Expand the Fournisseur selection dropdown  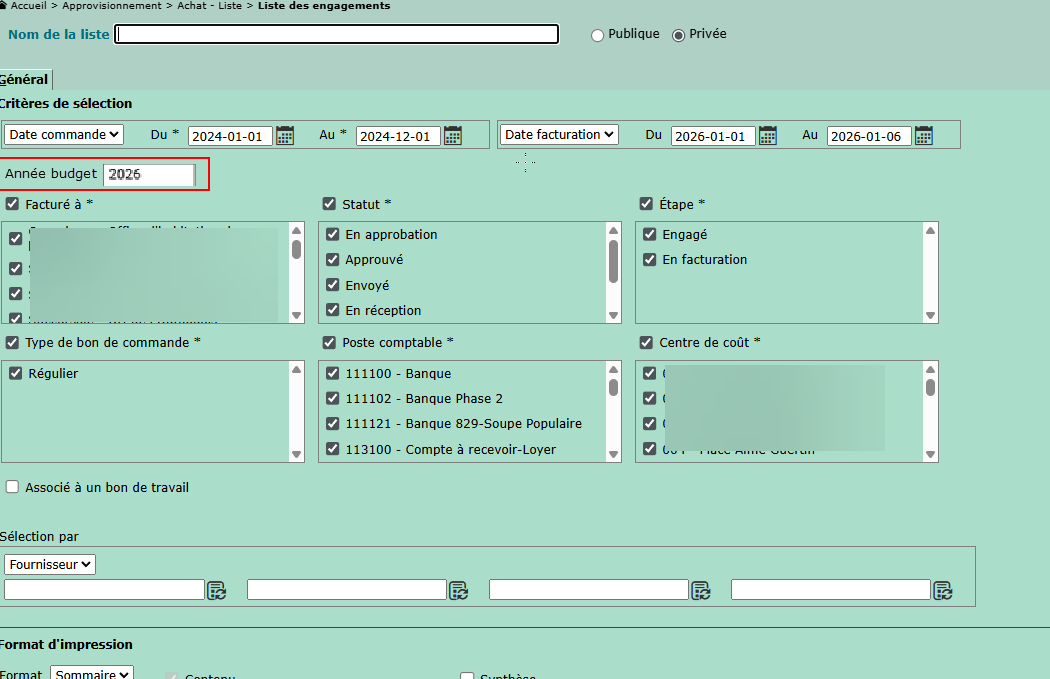tap(50, 565)
